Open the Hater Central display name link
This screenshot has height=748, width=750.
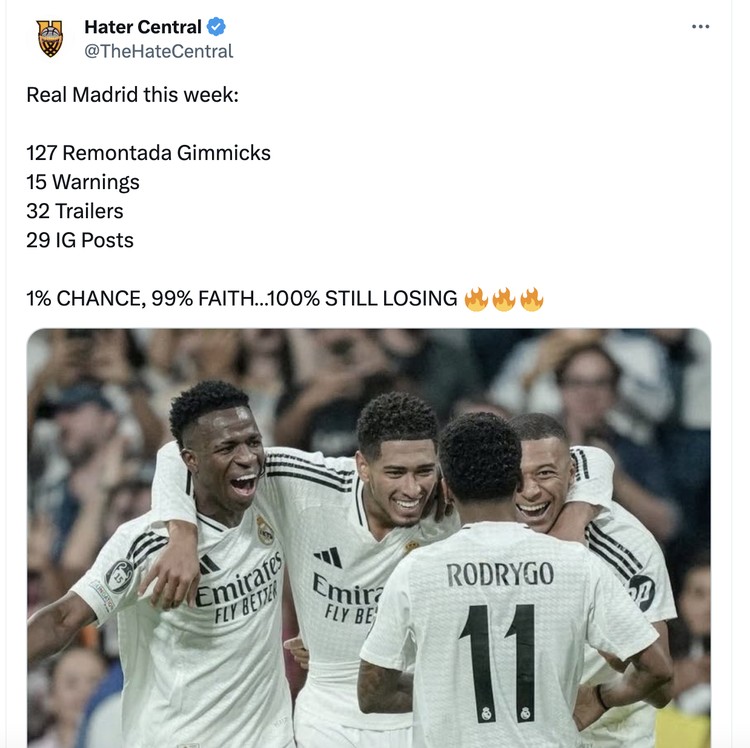[143, 27]
